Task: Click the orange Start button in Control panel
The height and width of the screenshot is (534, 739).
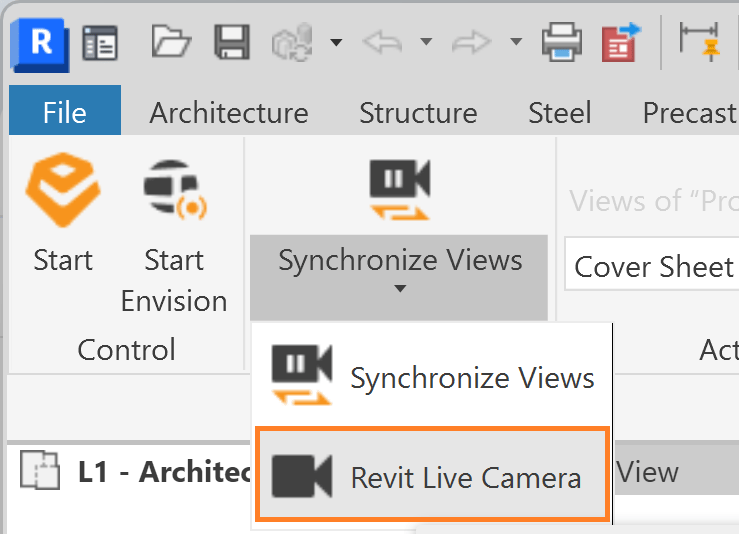Action: click(63, 213)
